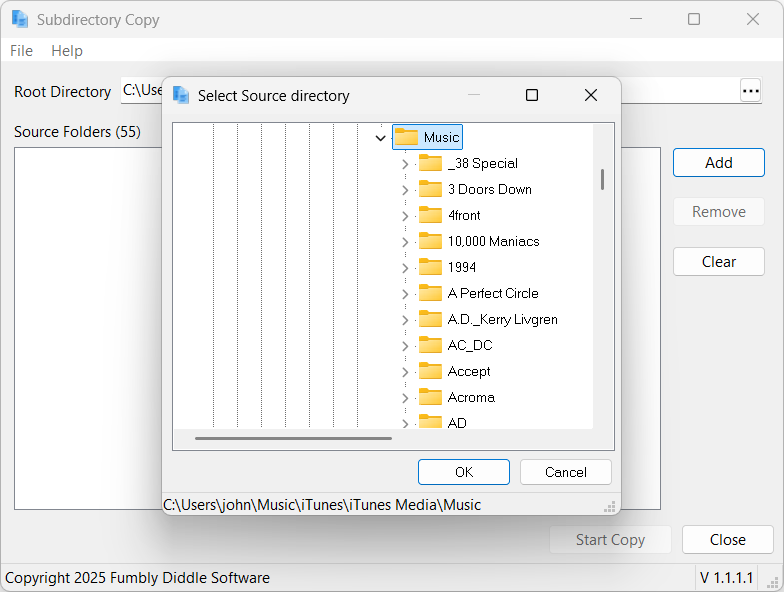This screenshot has width=784, height=592.
Task: Expand the _38 Special folder
Action: [405, 164]
